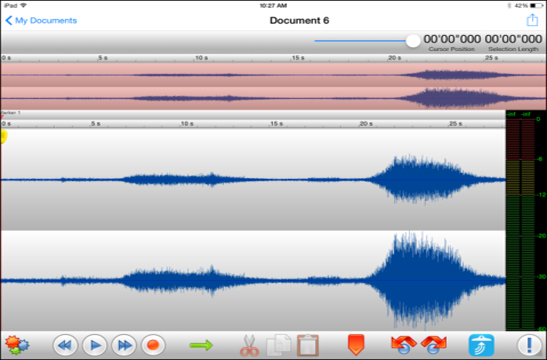
Task: Cut selection with the scissors icon
Action: [249, 345]
